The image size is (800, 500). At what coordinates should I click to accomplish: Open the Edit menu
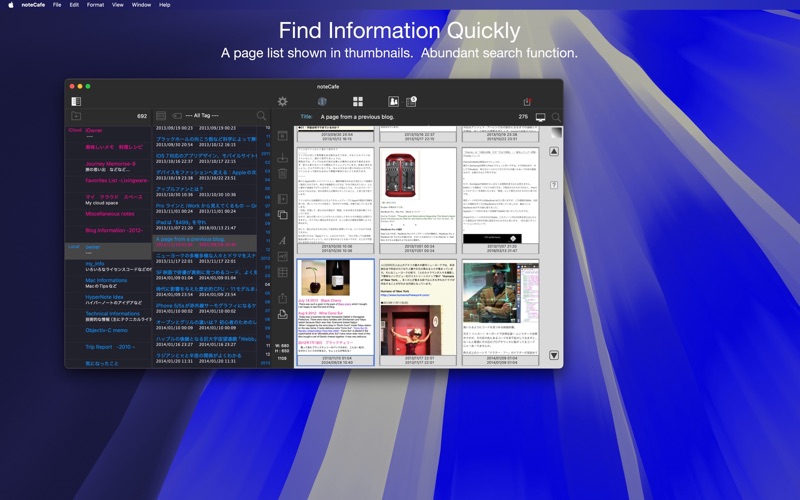(x=74, y=5)
